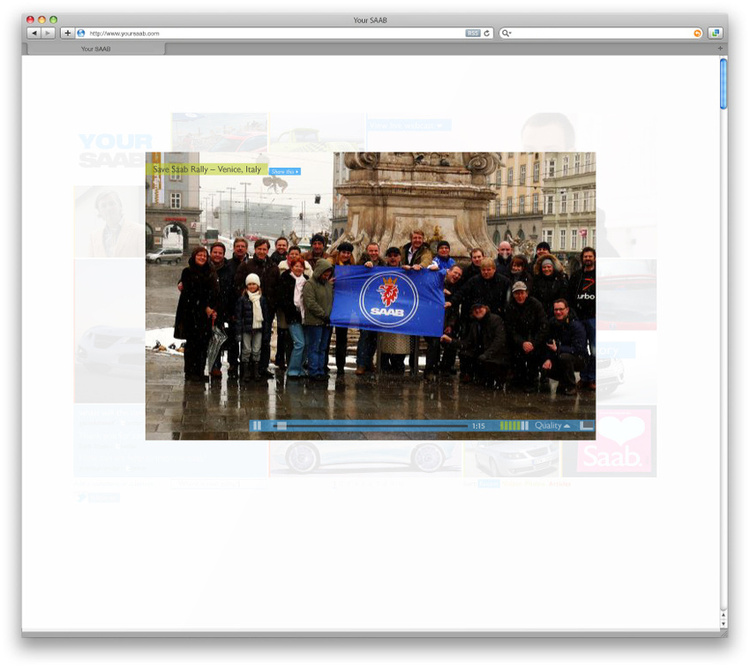Screen dimensions: 750x668
Task: Toggle fullscreen in the video player
Action: coord(586,426)
